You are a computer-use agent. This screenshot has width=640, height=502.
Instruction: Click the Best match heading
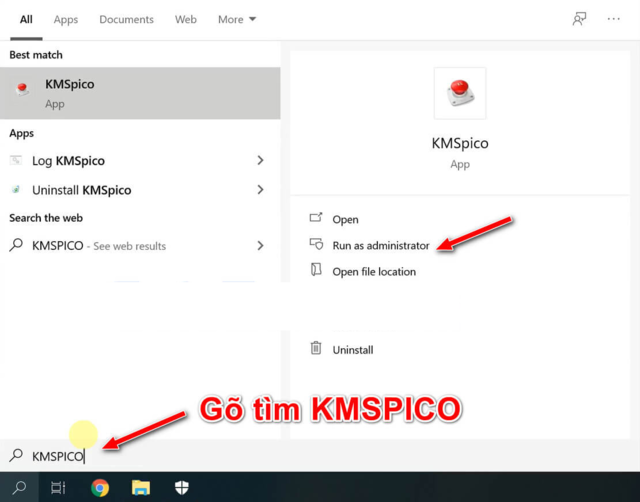[x=36, y=55]
